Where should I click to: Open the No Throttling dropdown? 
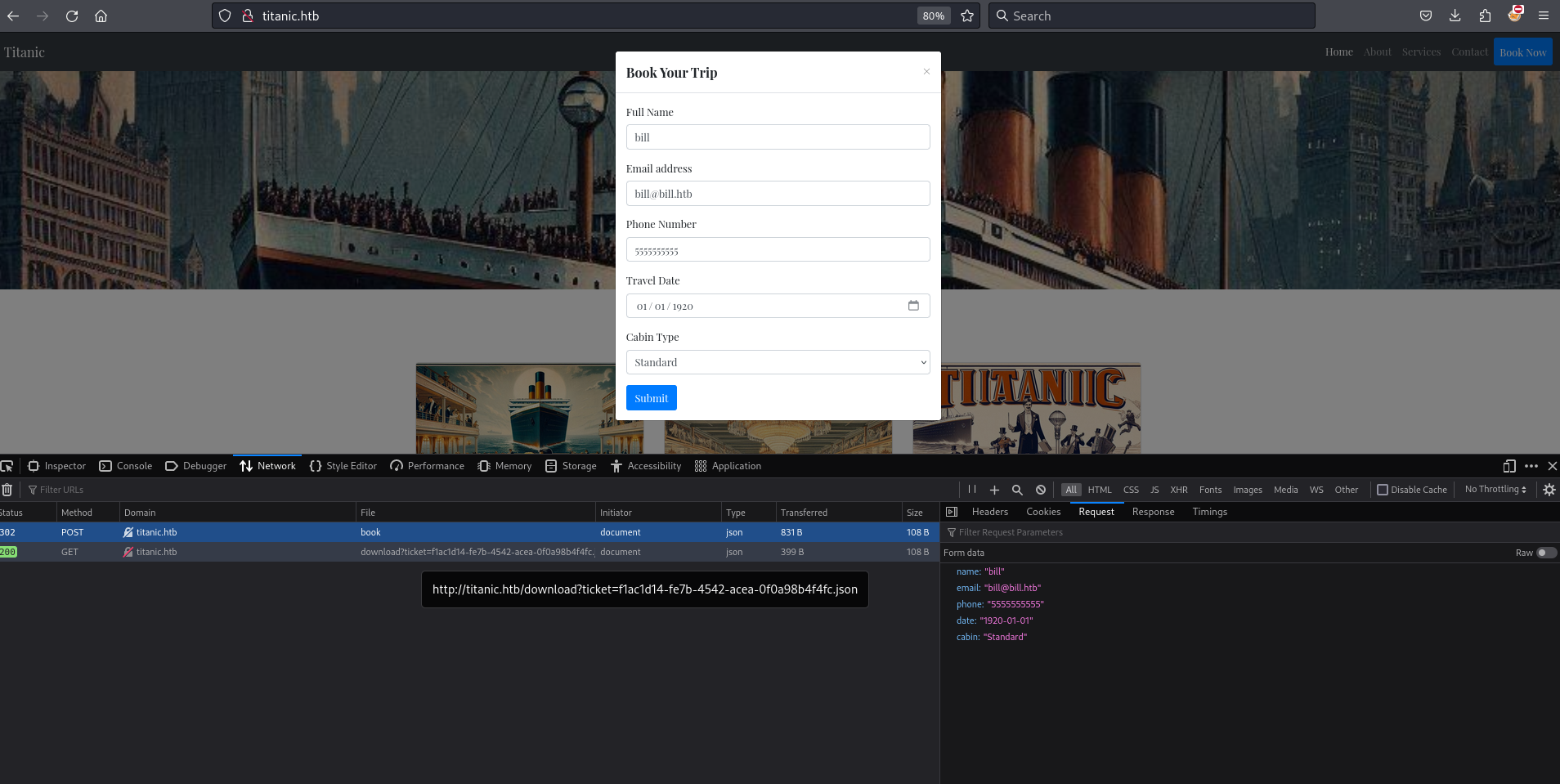coord(1495,490)
